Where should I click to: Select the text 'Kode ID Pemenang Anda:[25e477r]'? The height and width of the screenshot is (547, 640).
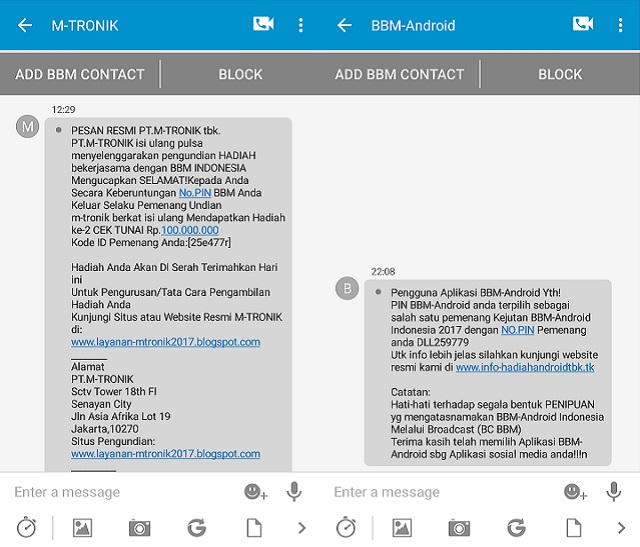point(151,242)
